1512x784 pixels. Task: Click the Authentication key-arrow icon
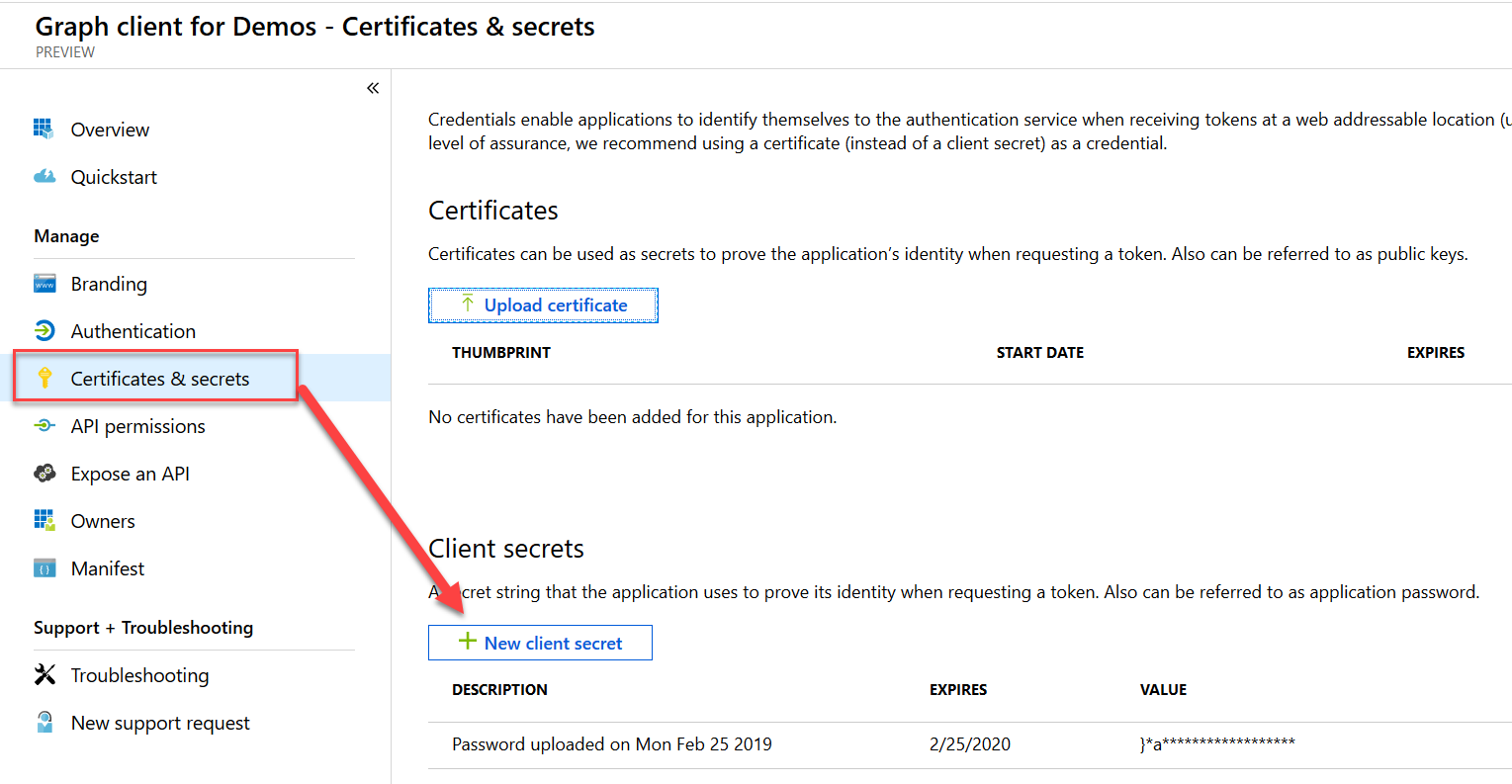pyautogui.click(x=44, y=330)
